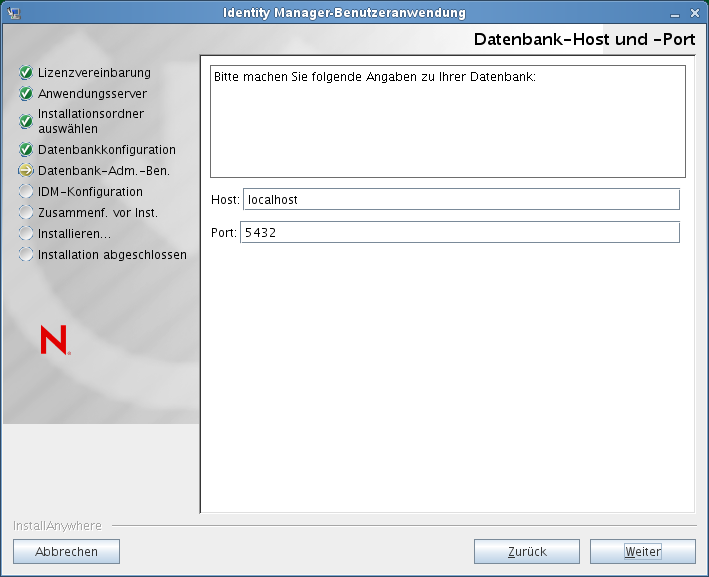Image resolution: width=709 pixels, height=577 pixels.
Task: Click the checkmark beside Installationsordner auswählen
Action: point(26,121)
